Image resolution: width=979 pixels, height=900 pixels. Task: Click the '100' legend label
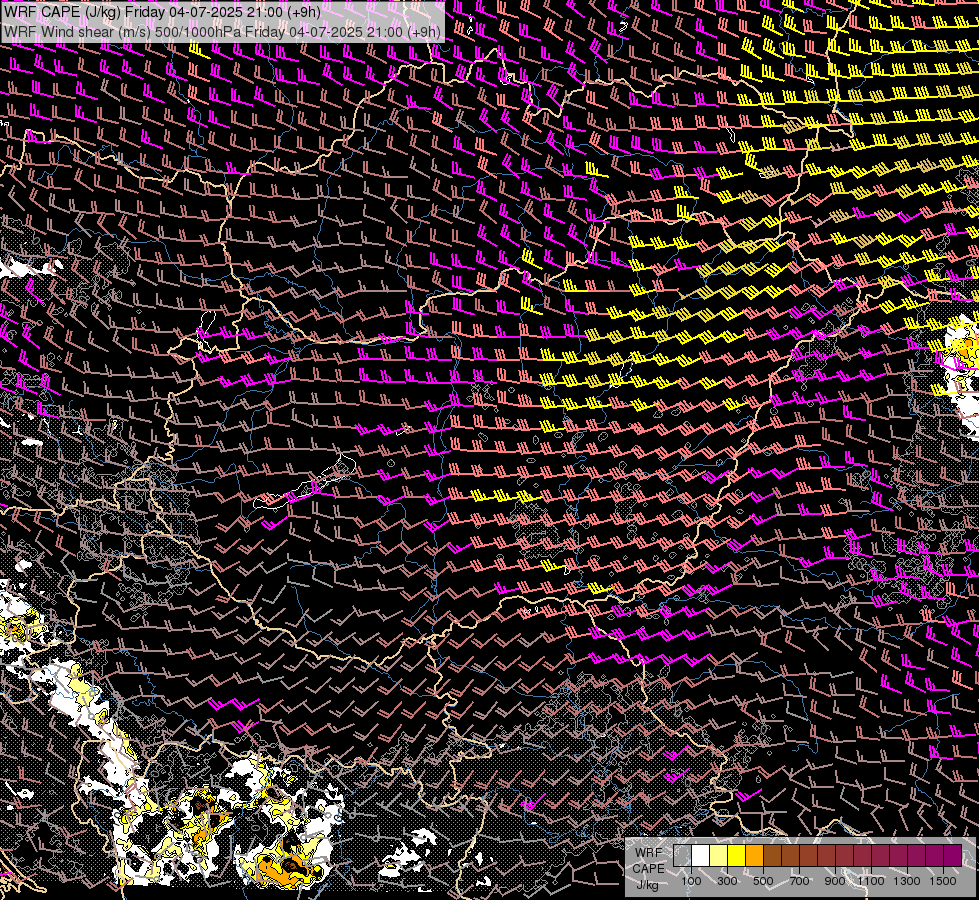point(691,881)
